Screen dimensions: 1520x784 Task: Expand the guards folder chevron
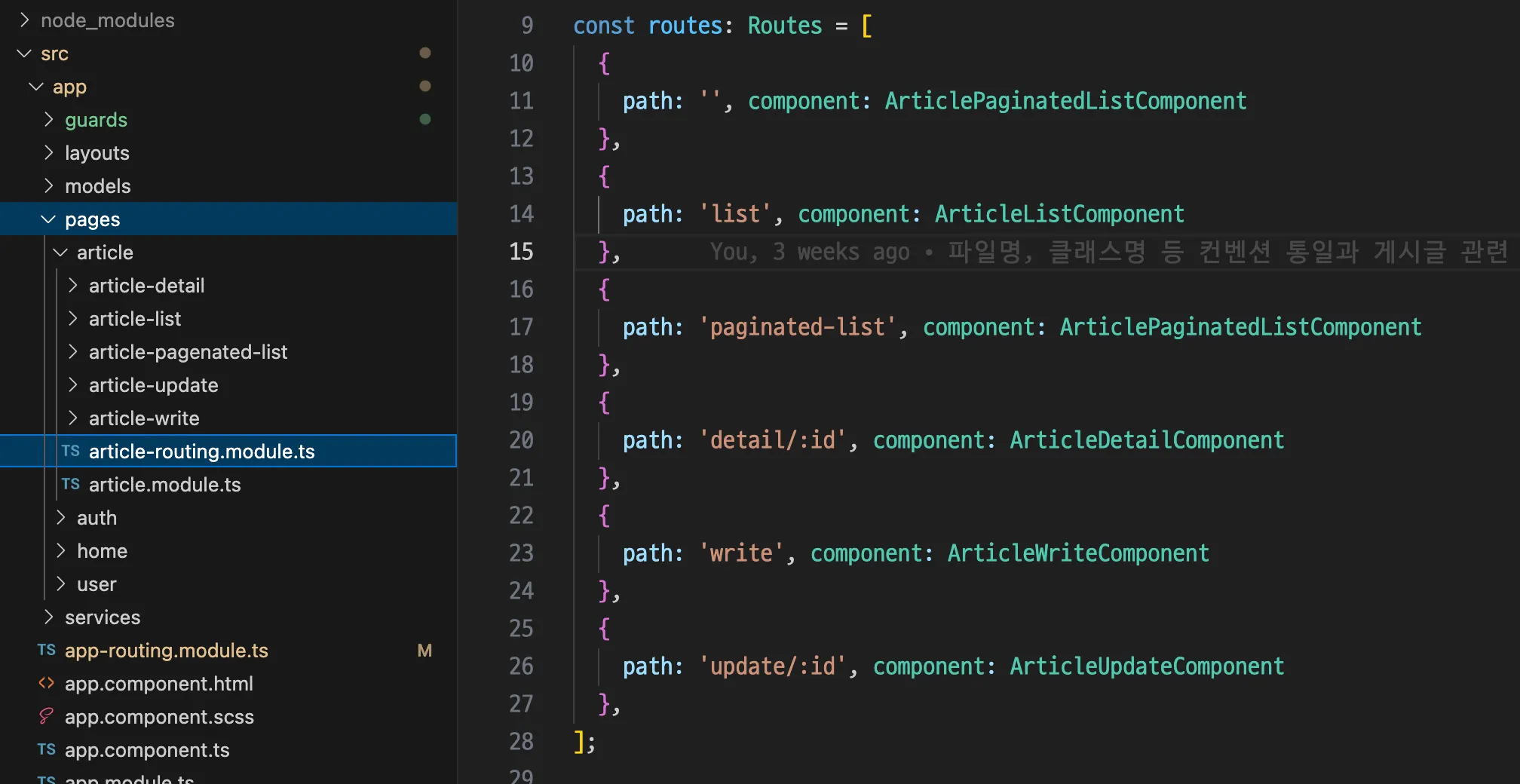(x=48, y=120)
